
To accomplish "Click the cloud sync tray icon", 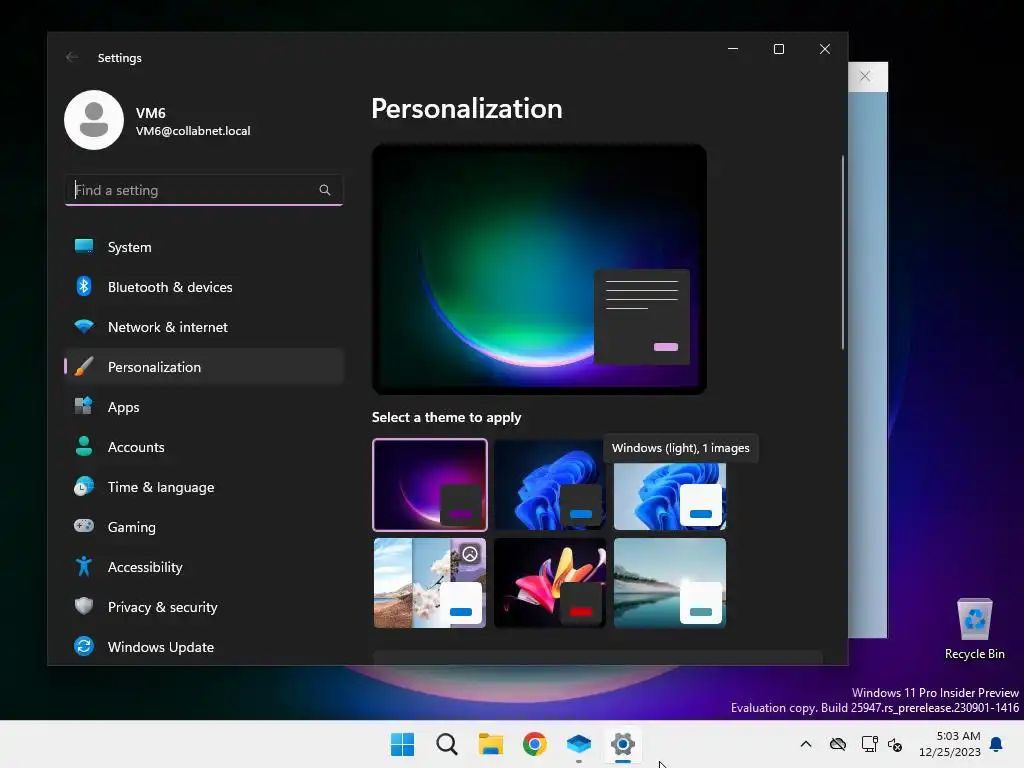I will click(x=838, y=744).
